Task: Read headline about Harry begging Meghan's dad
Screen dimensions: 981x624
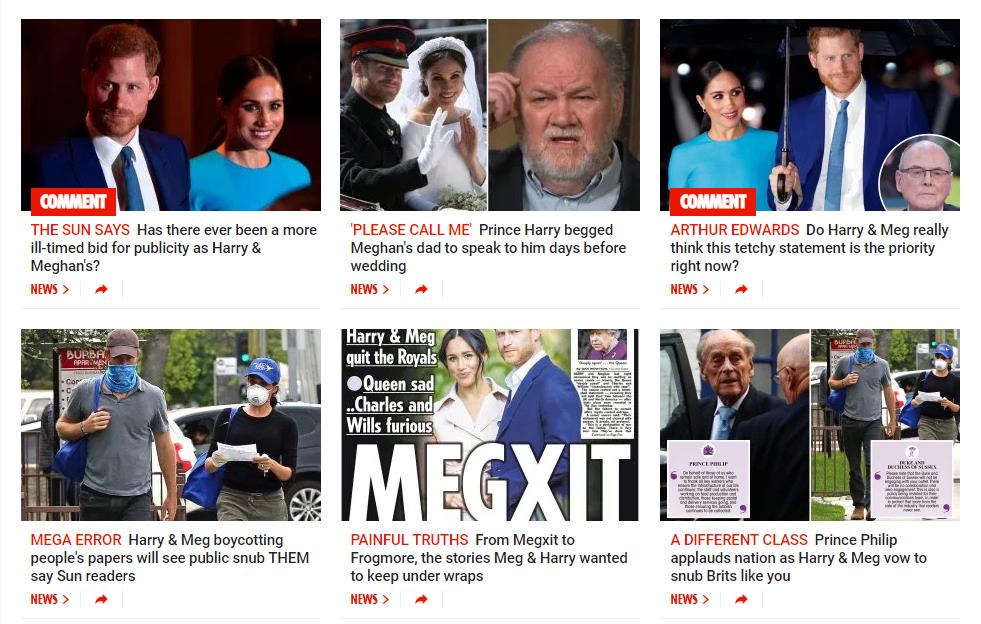Action: (488, 248)
